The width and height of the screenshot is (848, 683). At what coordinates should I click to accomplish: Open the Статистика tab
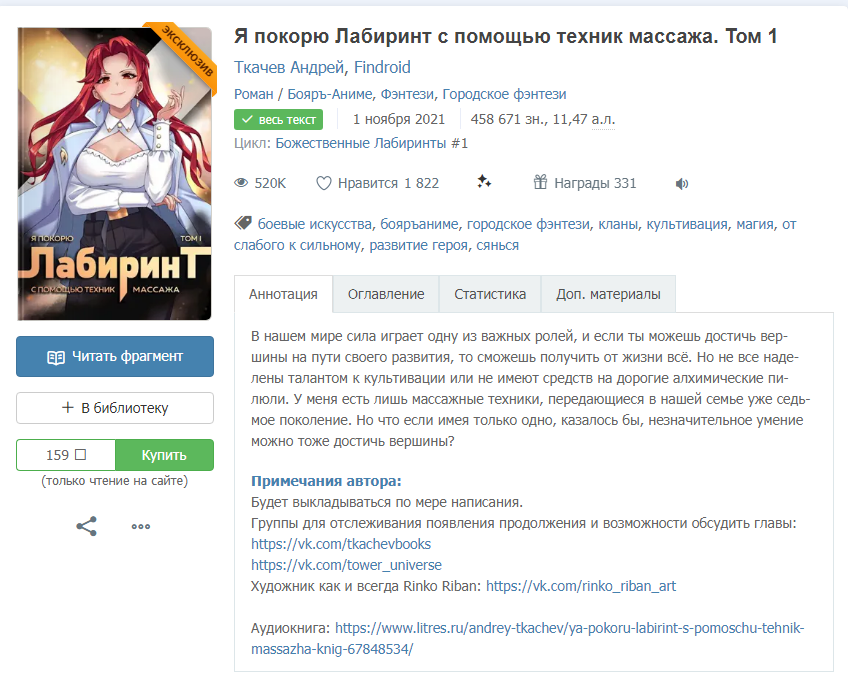[x=489, y=294]
